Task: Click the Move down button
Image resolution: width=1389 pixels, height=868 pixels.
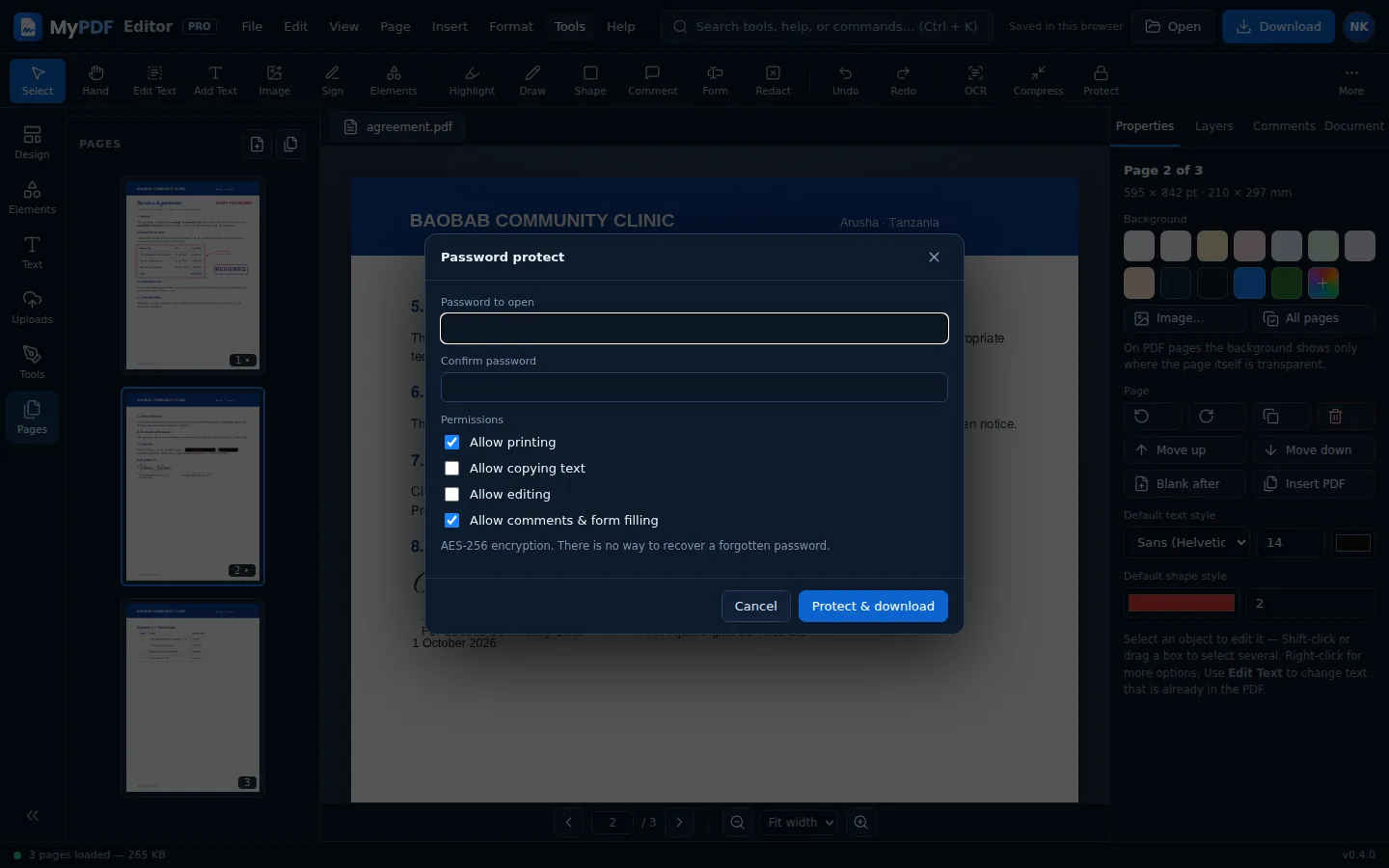Action: point(1314,450)
